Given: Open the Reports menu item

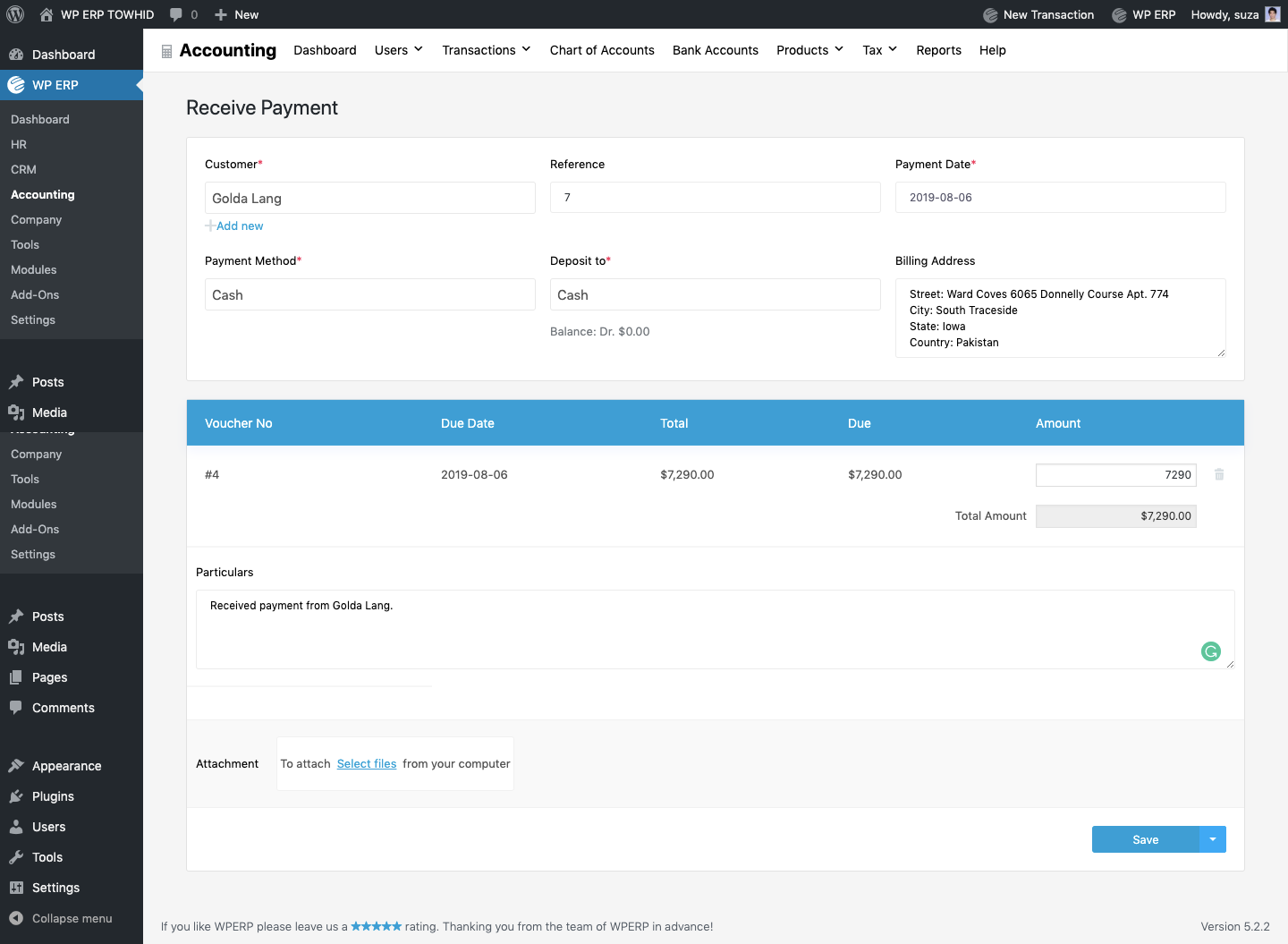Looking at the screenshot, I should 938,50.
